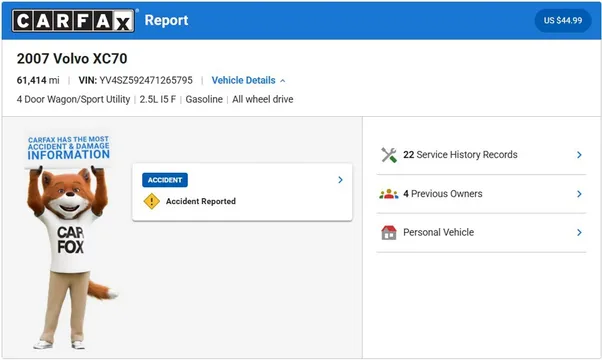
Task: Click the 4 Door Wagon/Sport Utility text
Action: click(x=73, y=99)
